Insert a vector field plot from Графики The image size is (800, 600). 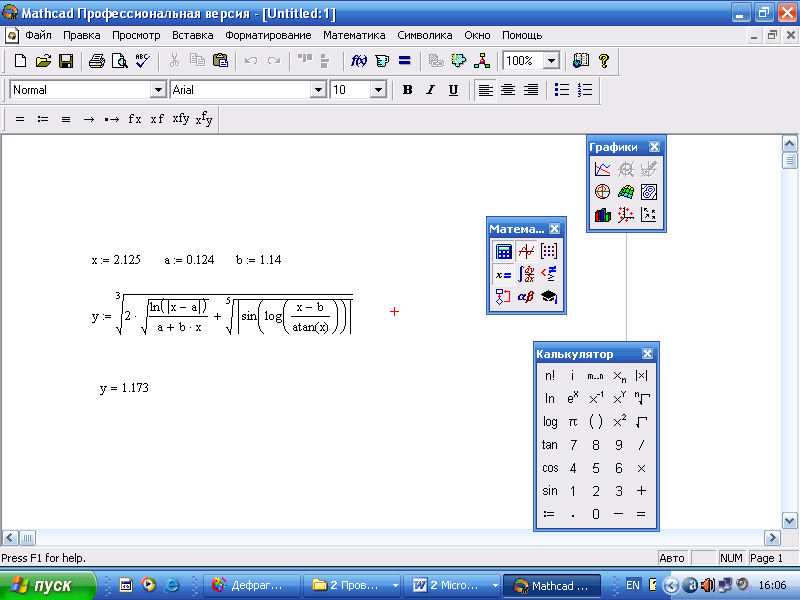(648, 215)
